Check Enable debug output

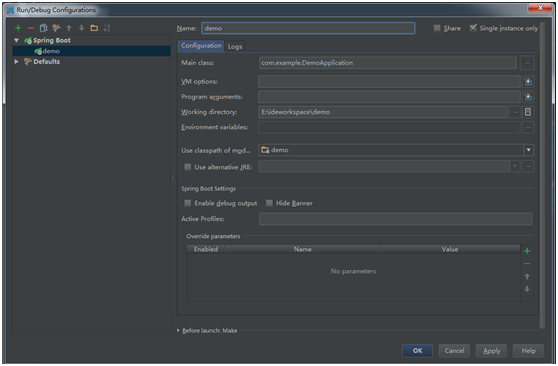188,203
